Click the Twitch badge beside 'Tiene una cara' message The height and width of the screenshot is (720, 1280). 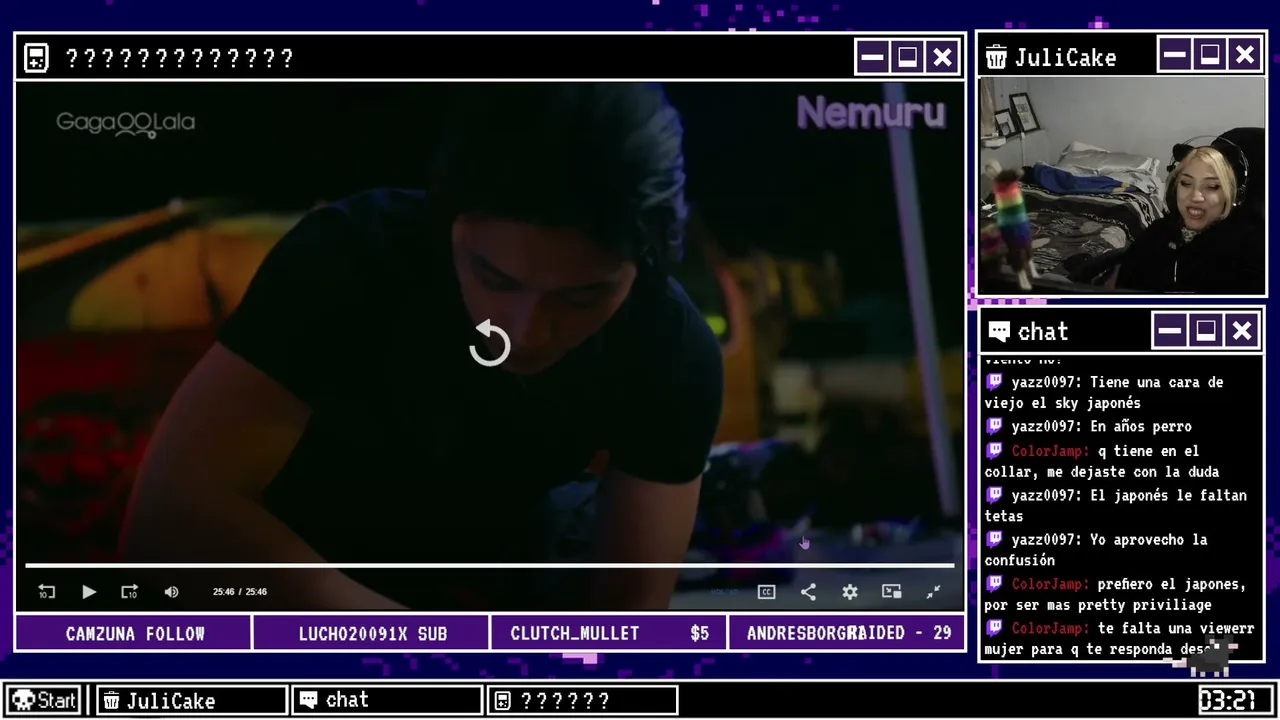click(x=994, y=381)
